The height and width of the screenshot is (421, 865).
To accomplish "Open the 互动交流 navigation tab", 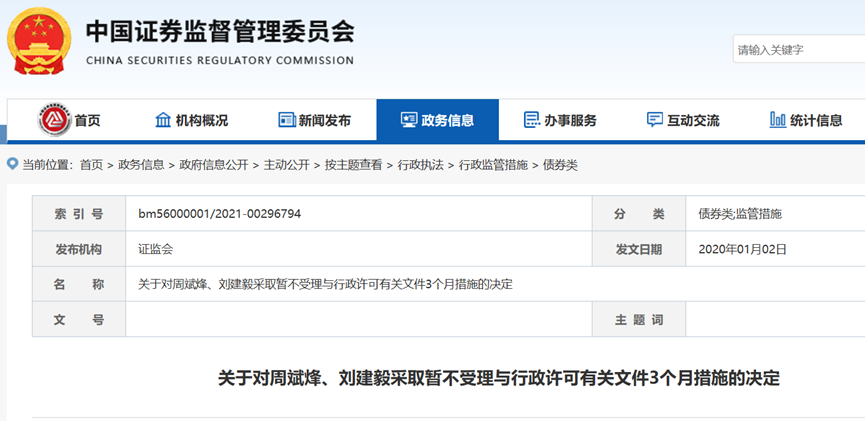I will click(683, 120).
